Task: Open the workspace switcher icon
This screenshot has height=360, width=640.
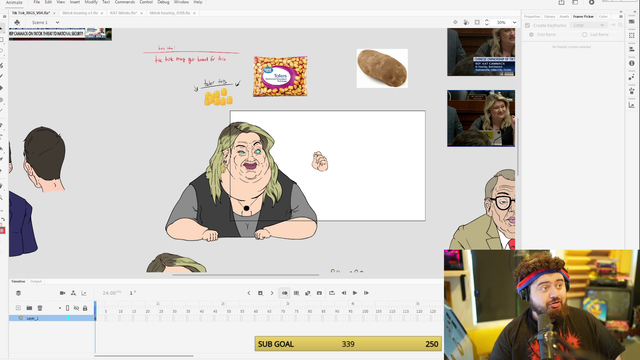Action: click(575, 2)
